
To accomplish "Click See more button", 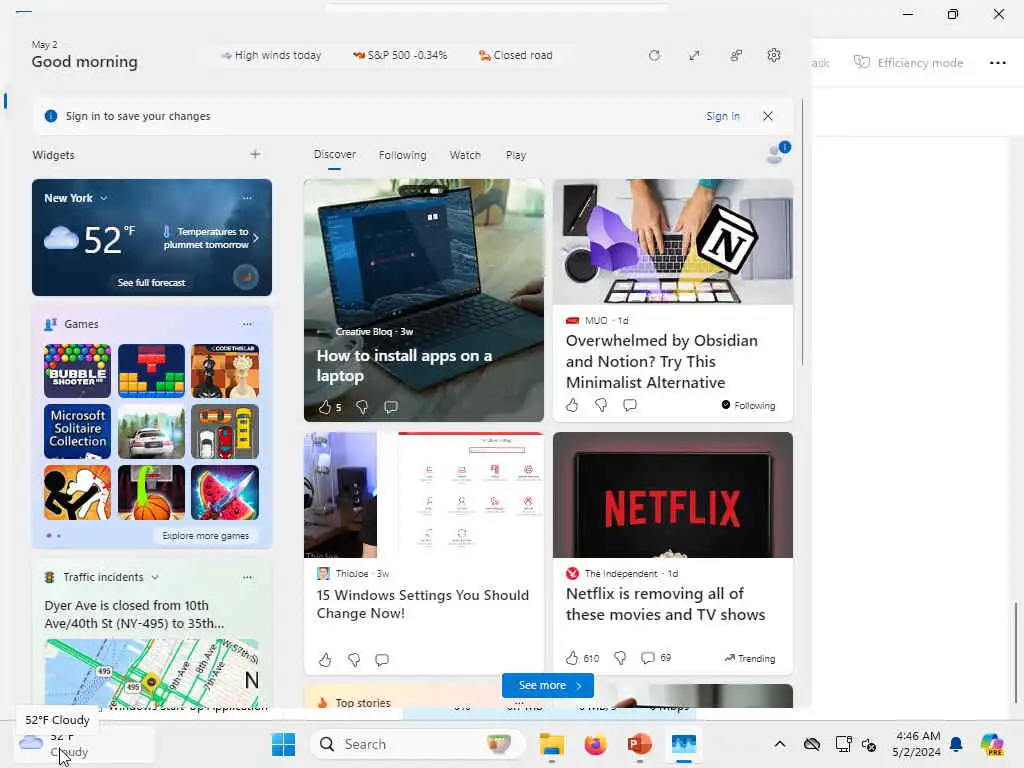I will pyautogui.click(x=548, y=685).
